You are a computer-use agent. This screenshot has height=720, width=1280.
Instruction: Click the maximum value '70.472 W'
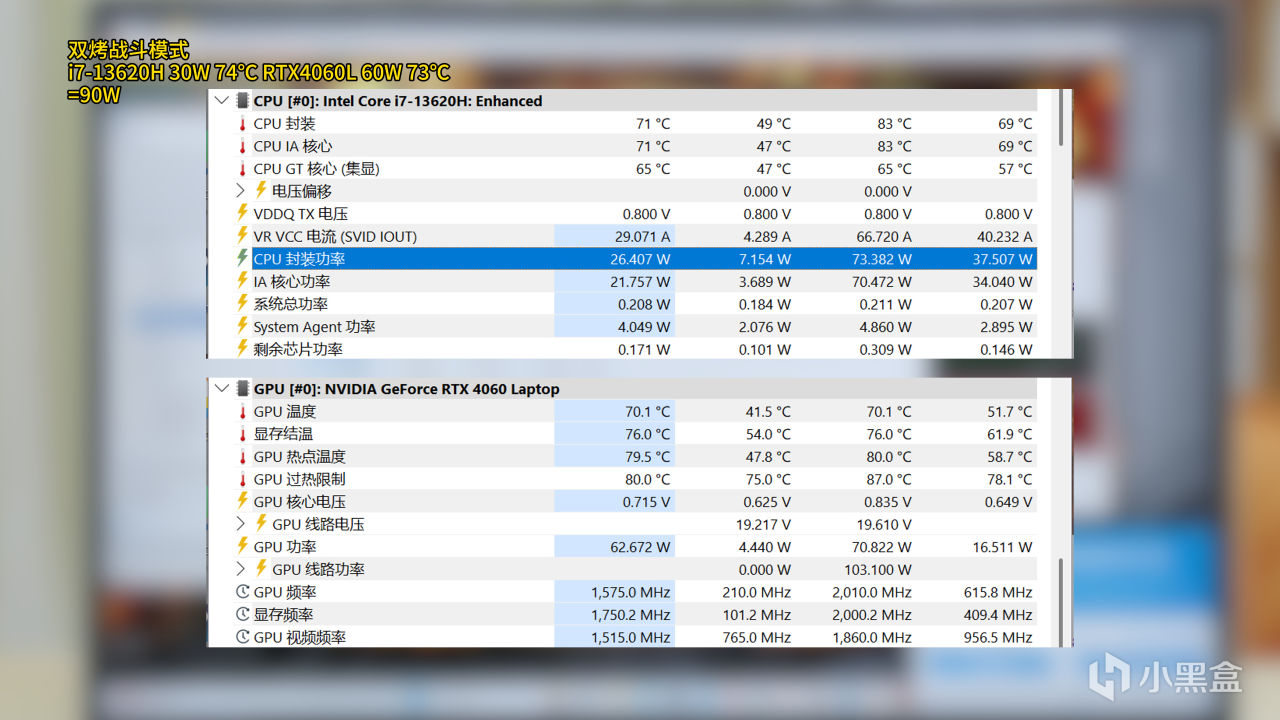[881, 282]
